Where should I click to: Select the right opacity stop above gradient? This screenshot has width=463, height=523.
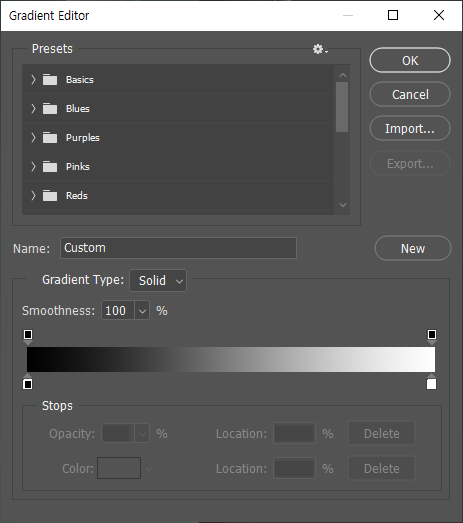pos(432,336)
